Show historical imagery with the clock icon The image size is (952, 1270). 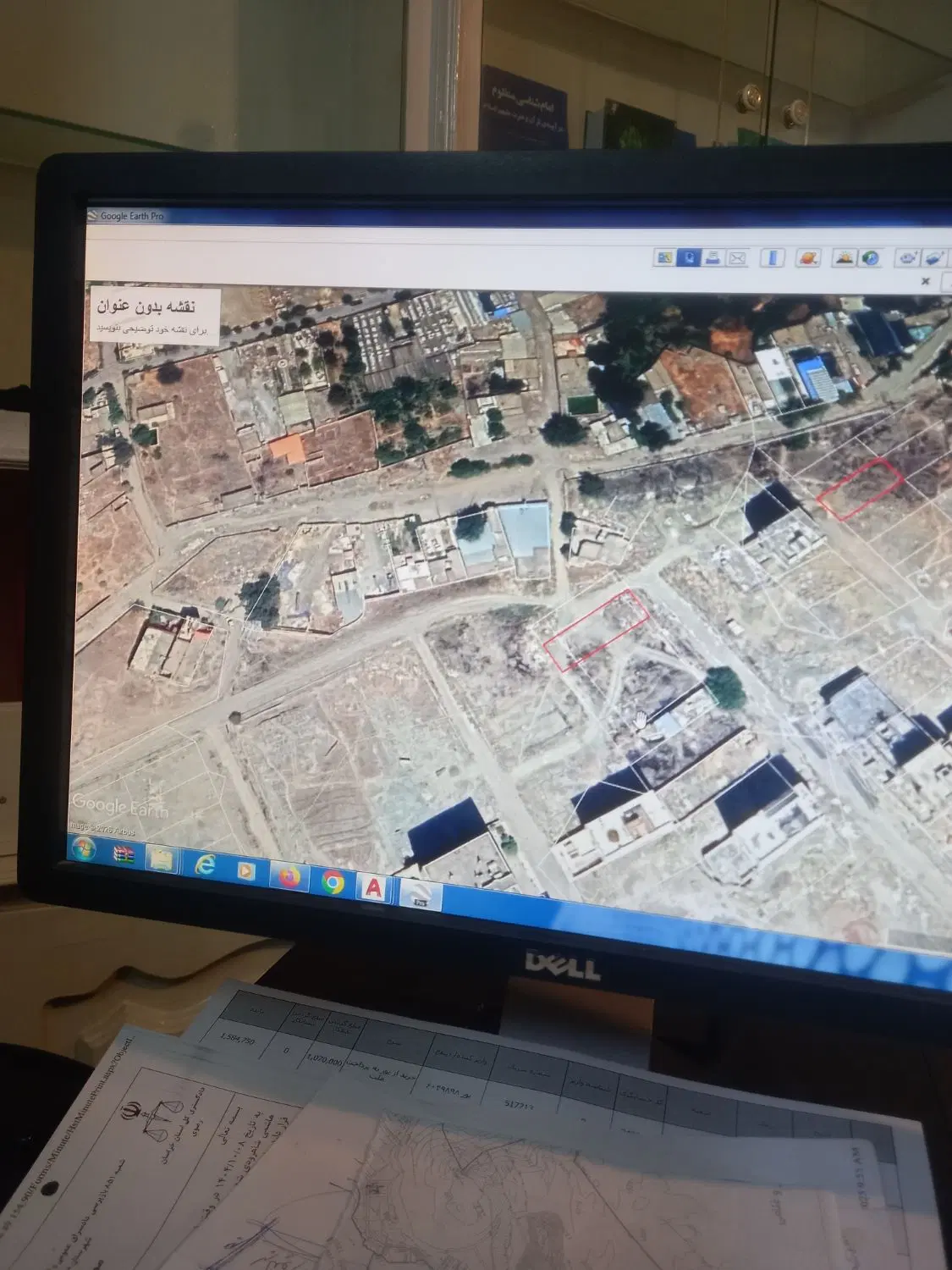point(869,258)
